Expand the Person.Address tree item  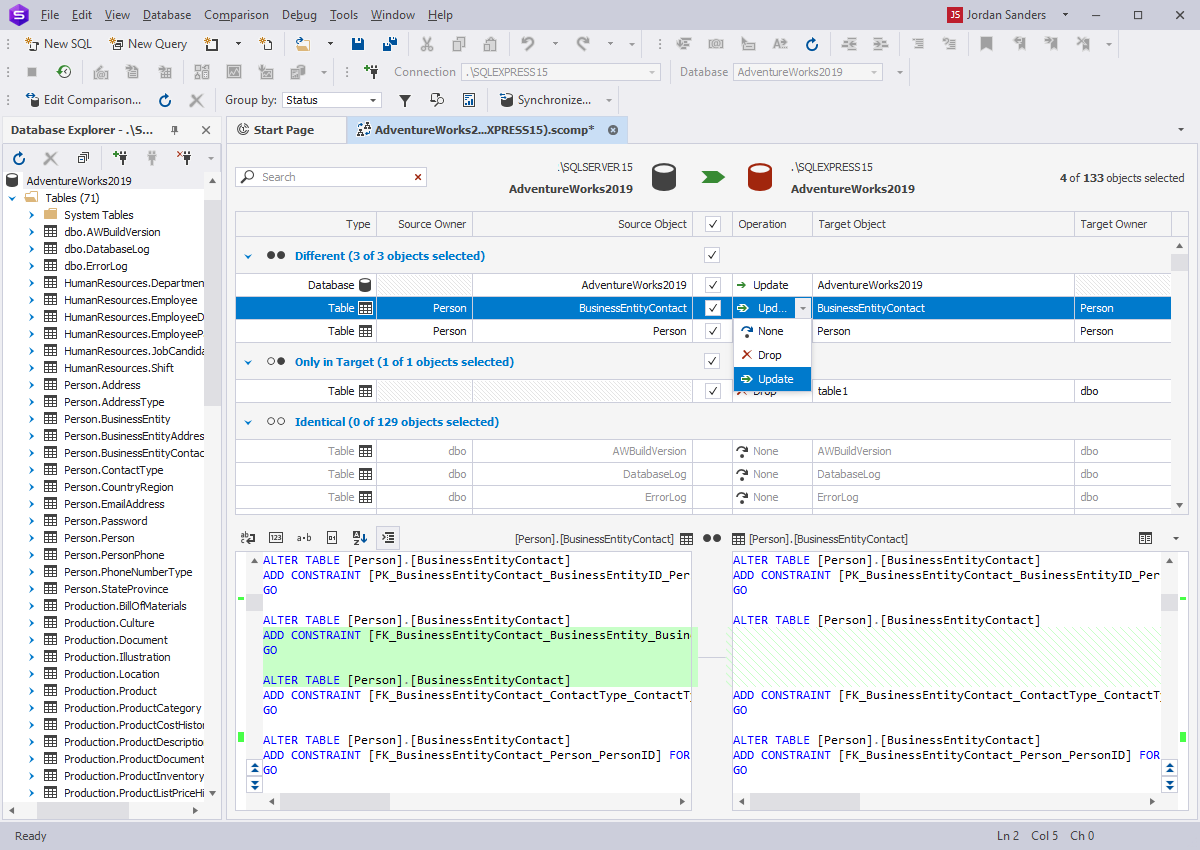tap(31, 385)
